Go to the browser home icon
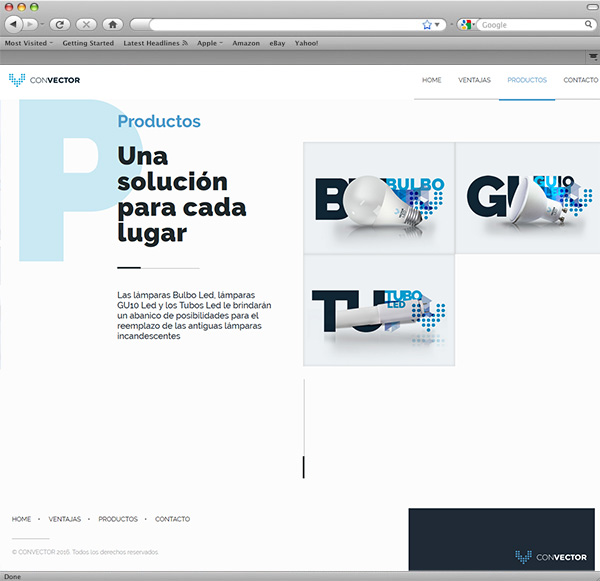 [x=112, y=24]
